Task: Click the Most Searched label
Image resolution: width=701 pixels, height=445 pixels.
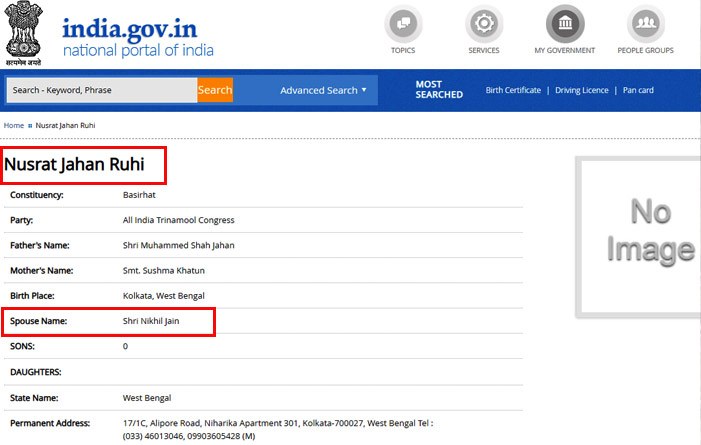Action: point(439,90)
